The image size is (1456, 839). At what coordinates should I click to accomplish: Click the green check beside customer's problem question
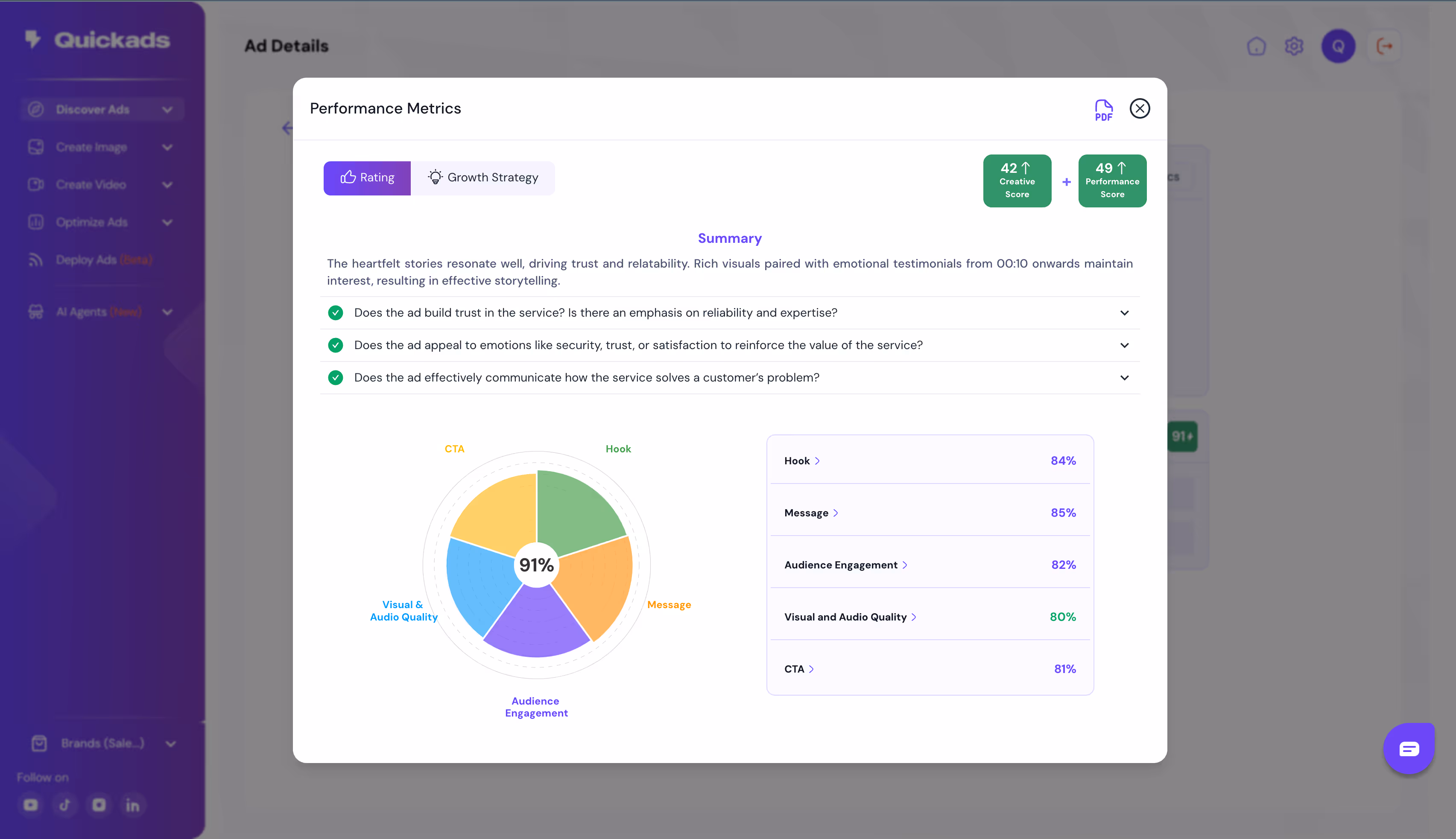pyautogui.click(x=336, y=377)
